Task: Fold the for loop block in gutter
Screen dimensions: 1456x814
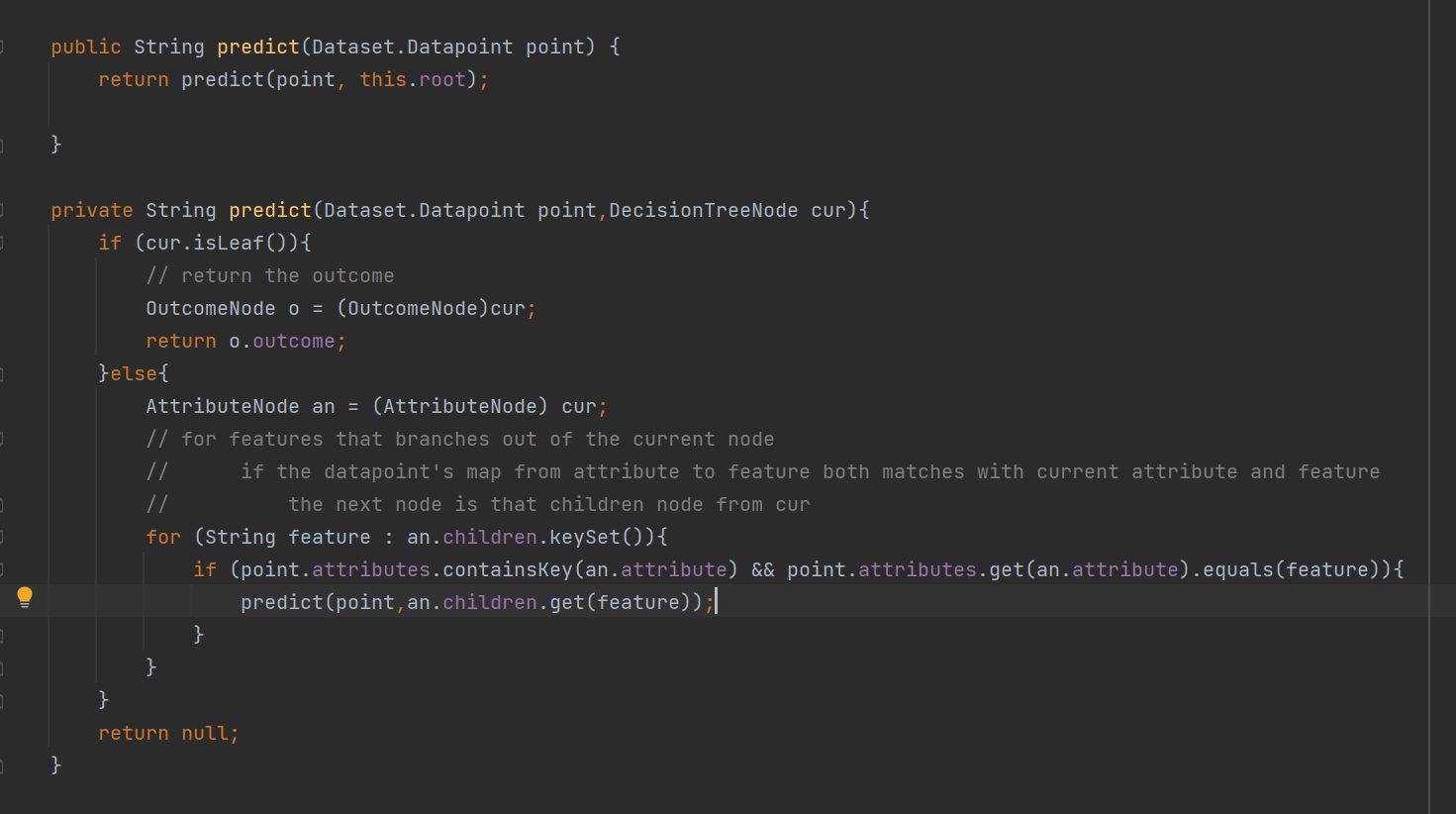Action: [x=3, y=537]
